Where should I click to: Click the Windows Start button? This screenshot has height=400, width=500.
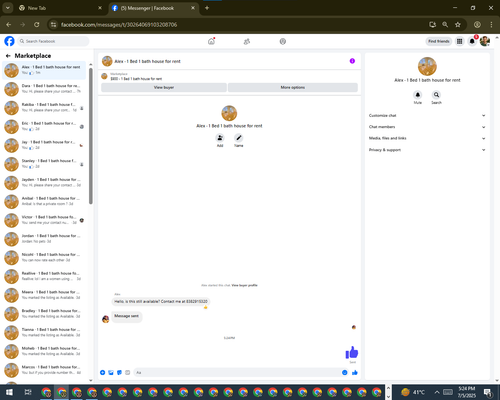(x=9, y=392)
